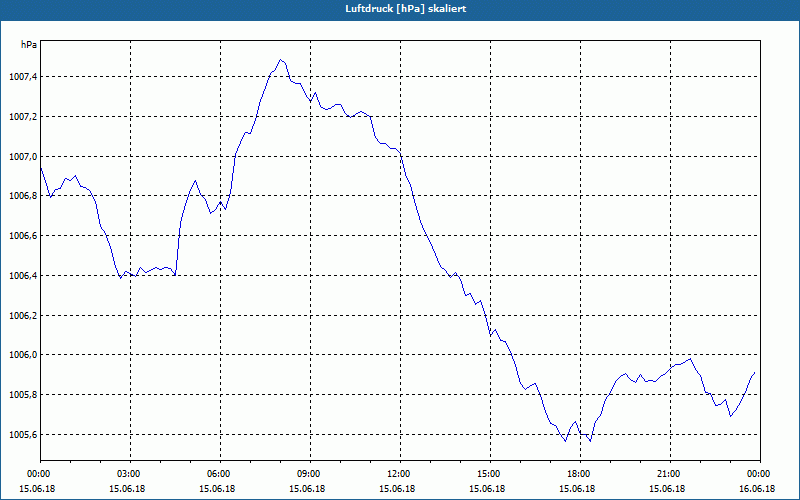Select the 1007,2 y-axis value

click(x=23, y=117)
